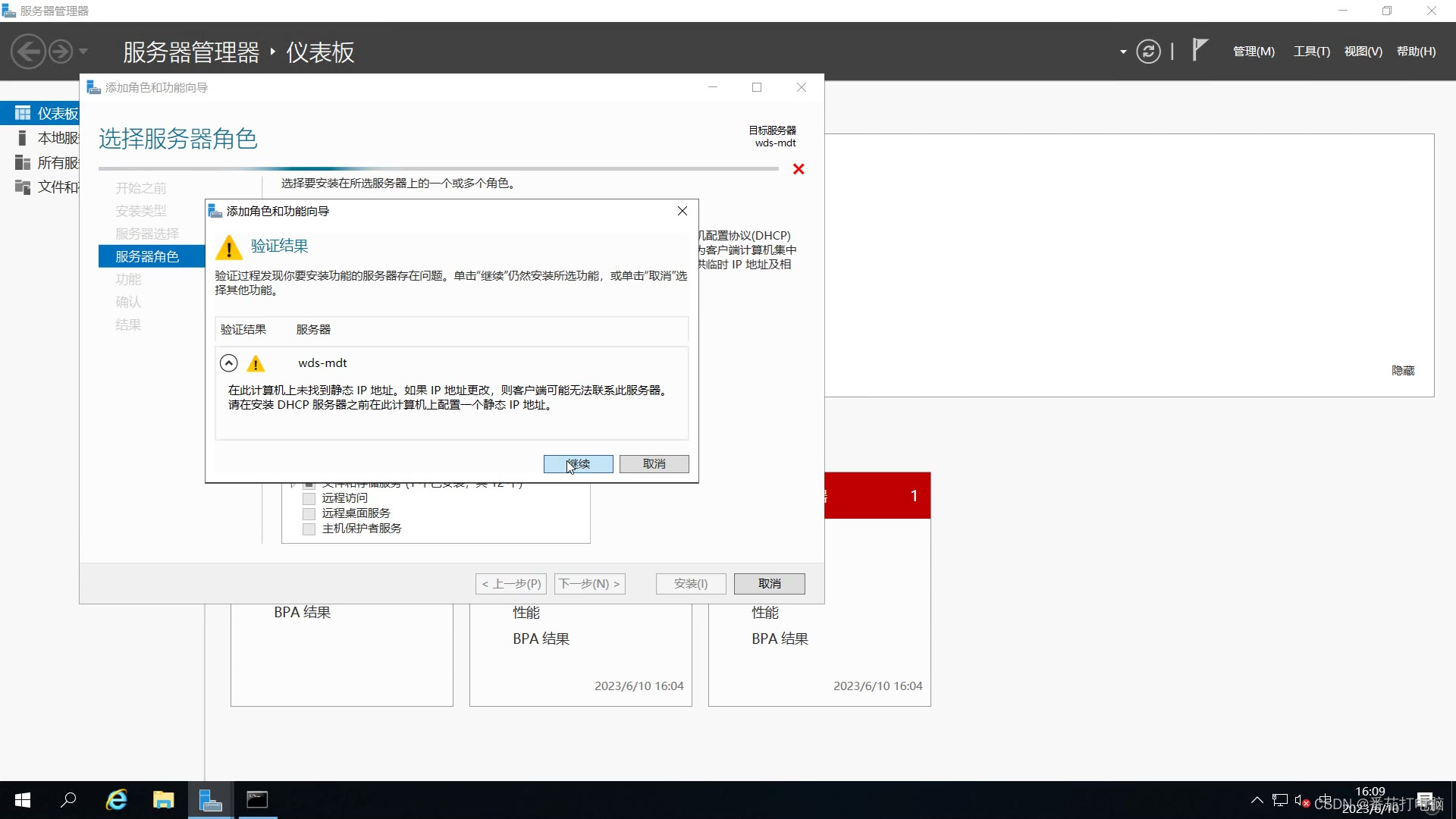The height and width of the screenshot is (819, 1456).
Task: Click 取消 in the validation dialog
Action: (654, 464)
